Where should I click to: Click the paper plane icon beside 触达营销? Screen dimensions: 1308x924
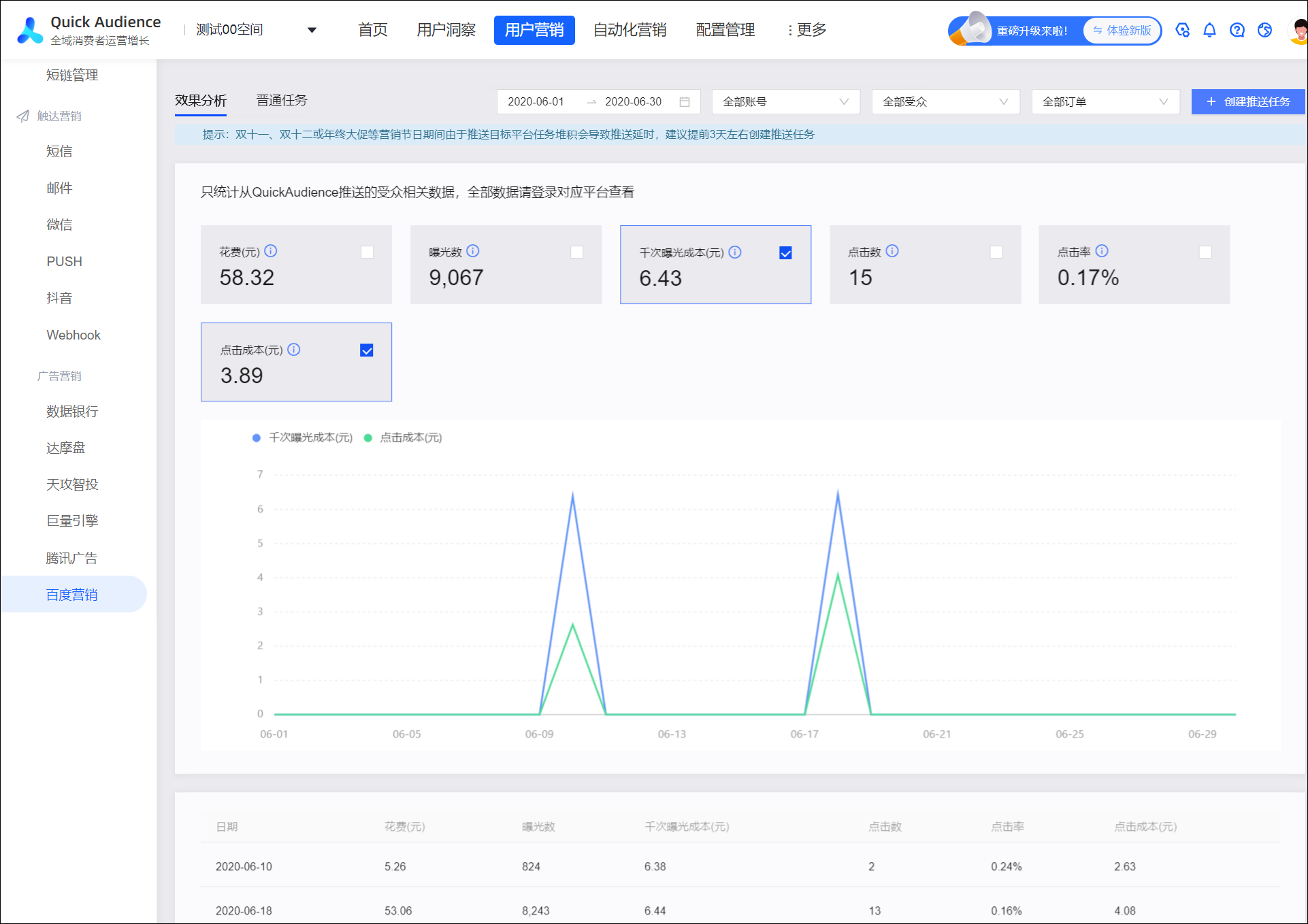(22, 116)
